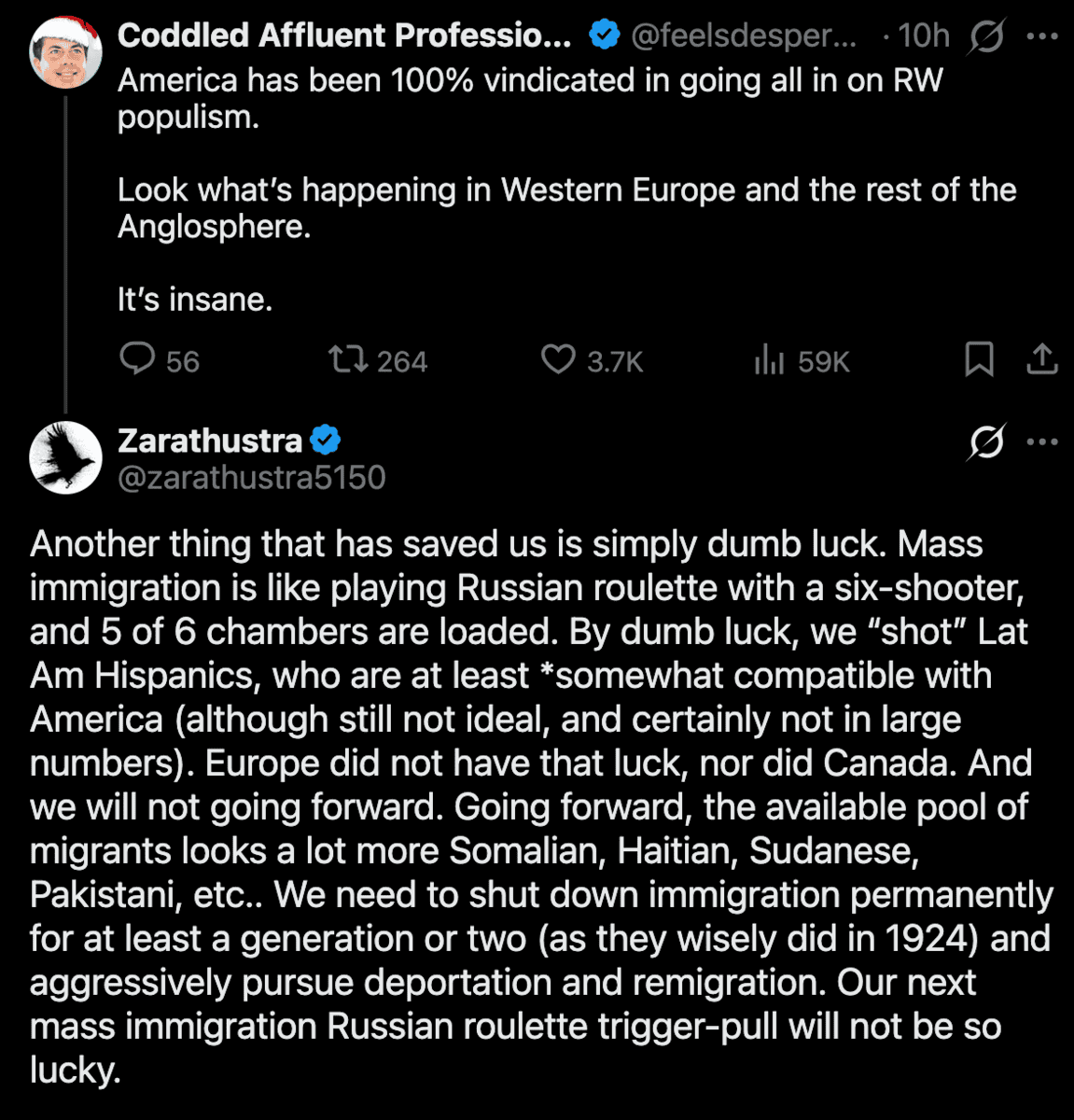Open the more options menu on the top tweet
1074x1120 pixels.
(x=1042, y=36)
